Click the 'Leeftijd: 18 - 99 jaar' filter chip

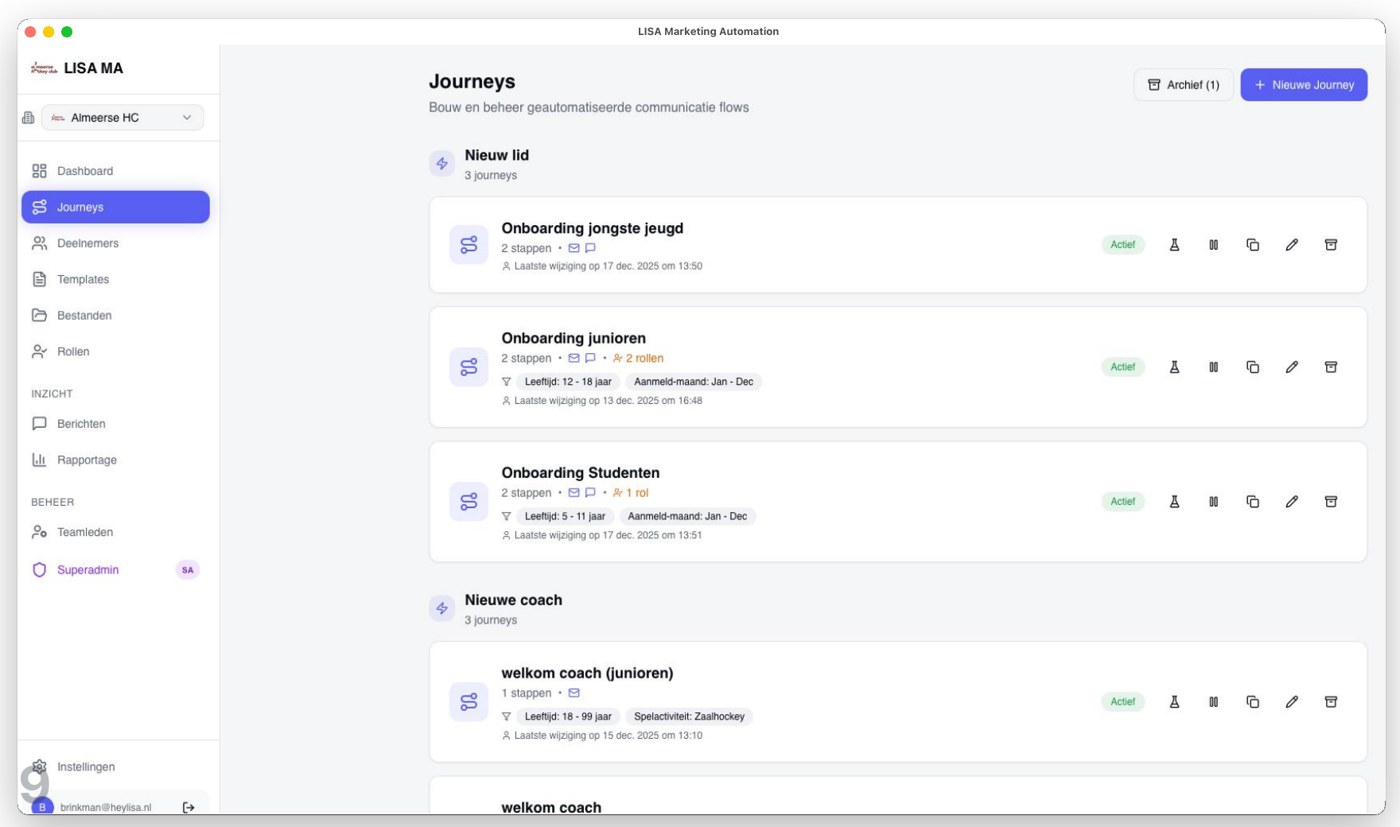coord(568,717)
